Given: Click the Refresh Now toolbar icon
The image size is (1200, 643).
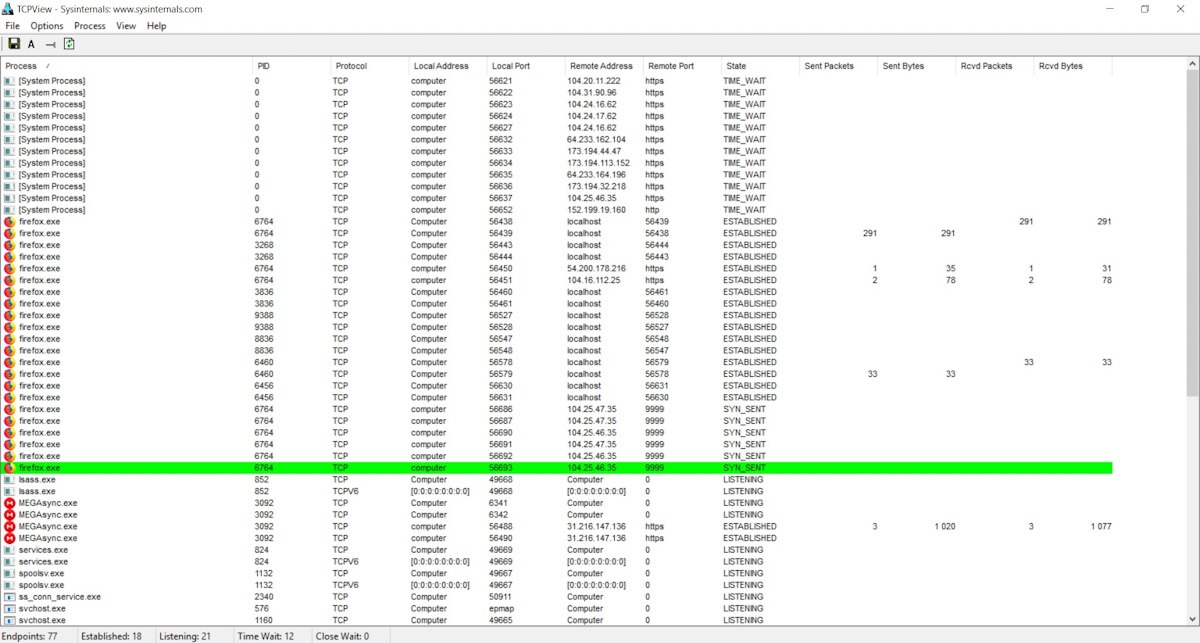Looking at the screenshot, I should (69, 44).
